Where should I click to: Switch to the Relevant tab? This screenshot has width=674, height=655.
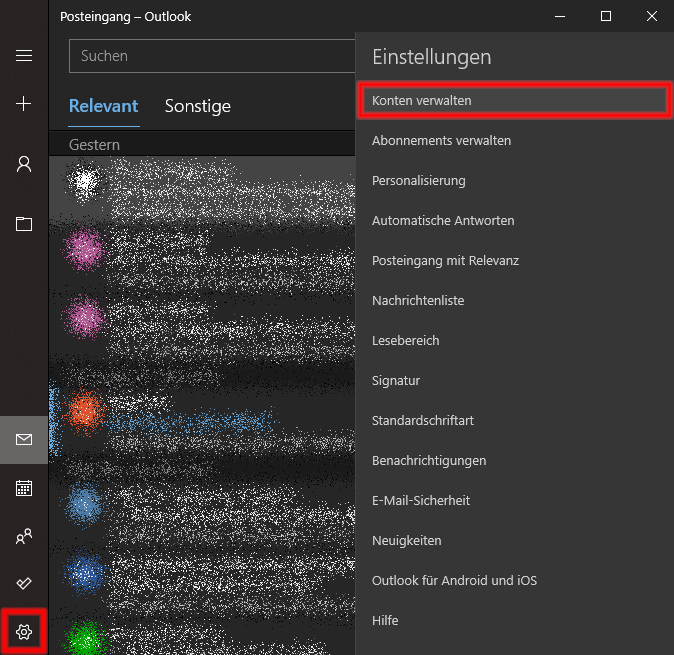click(x=104, y=106)
